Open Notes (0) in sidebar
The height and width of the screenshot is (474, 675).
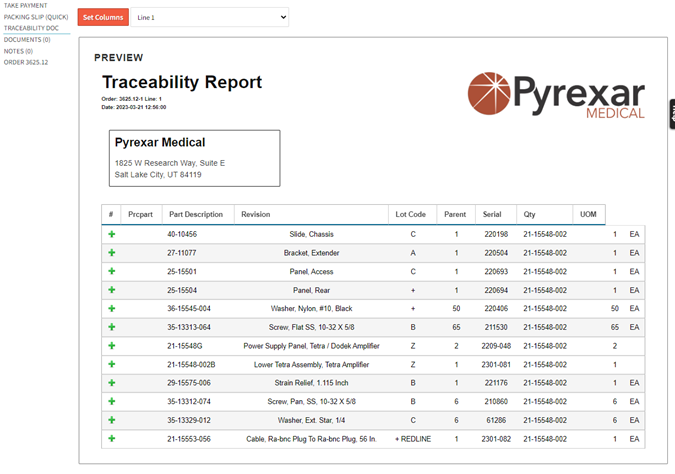pos(18,51)
